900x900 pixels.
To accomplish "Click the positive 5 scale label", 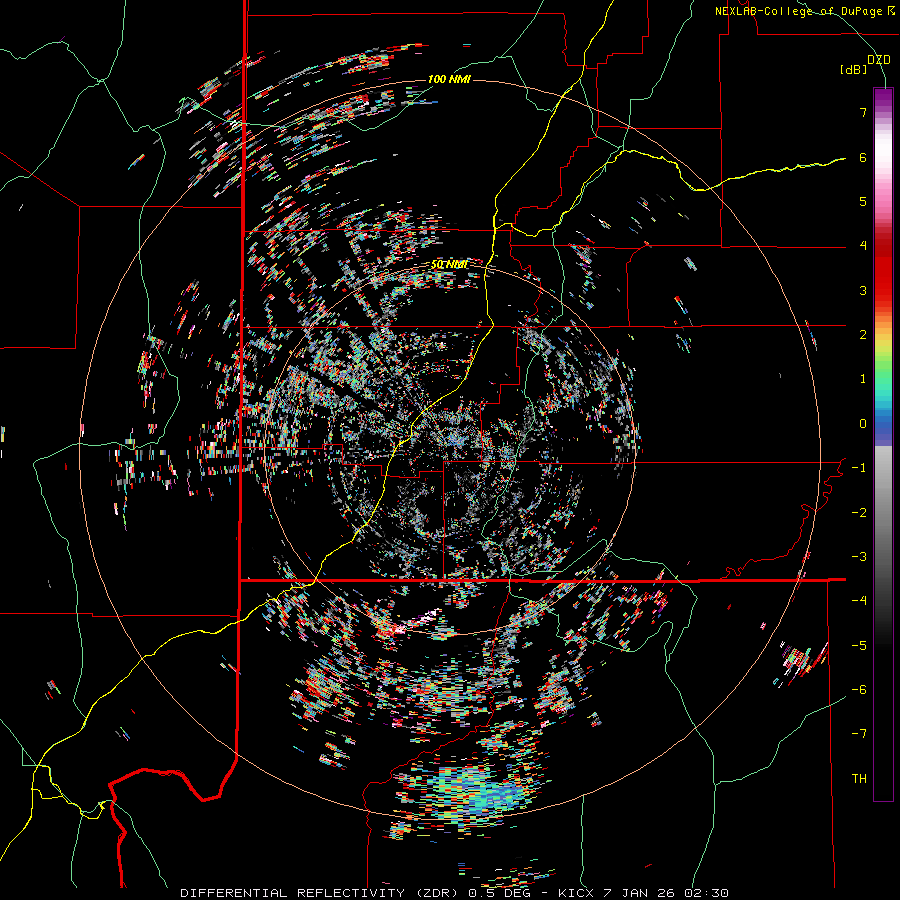I will click(863, 201).
